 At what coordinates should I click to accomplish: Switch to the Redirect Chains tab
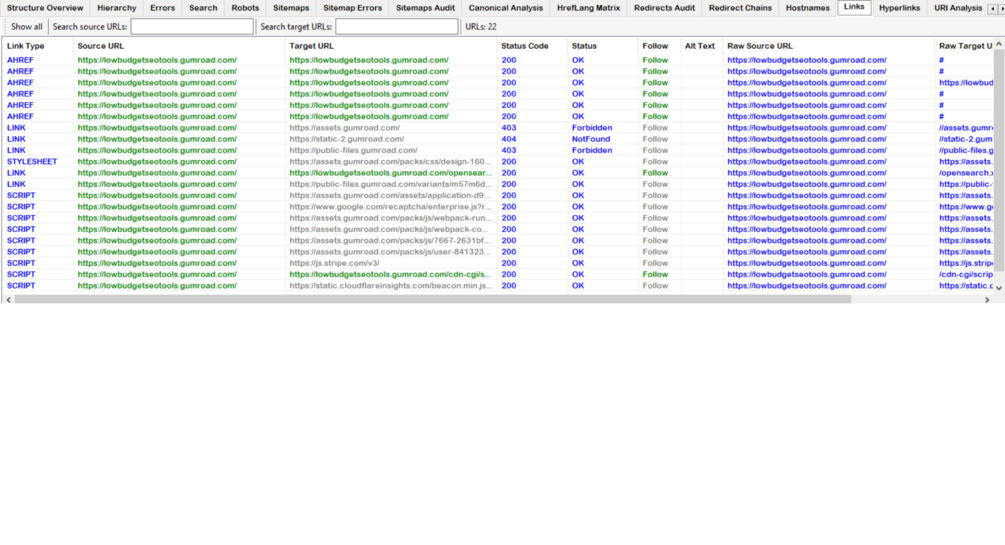(x=740, y=8)
